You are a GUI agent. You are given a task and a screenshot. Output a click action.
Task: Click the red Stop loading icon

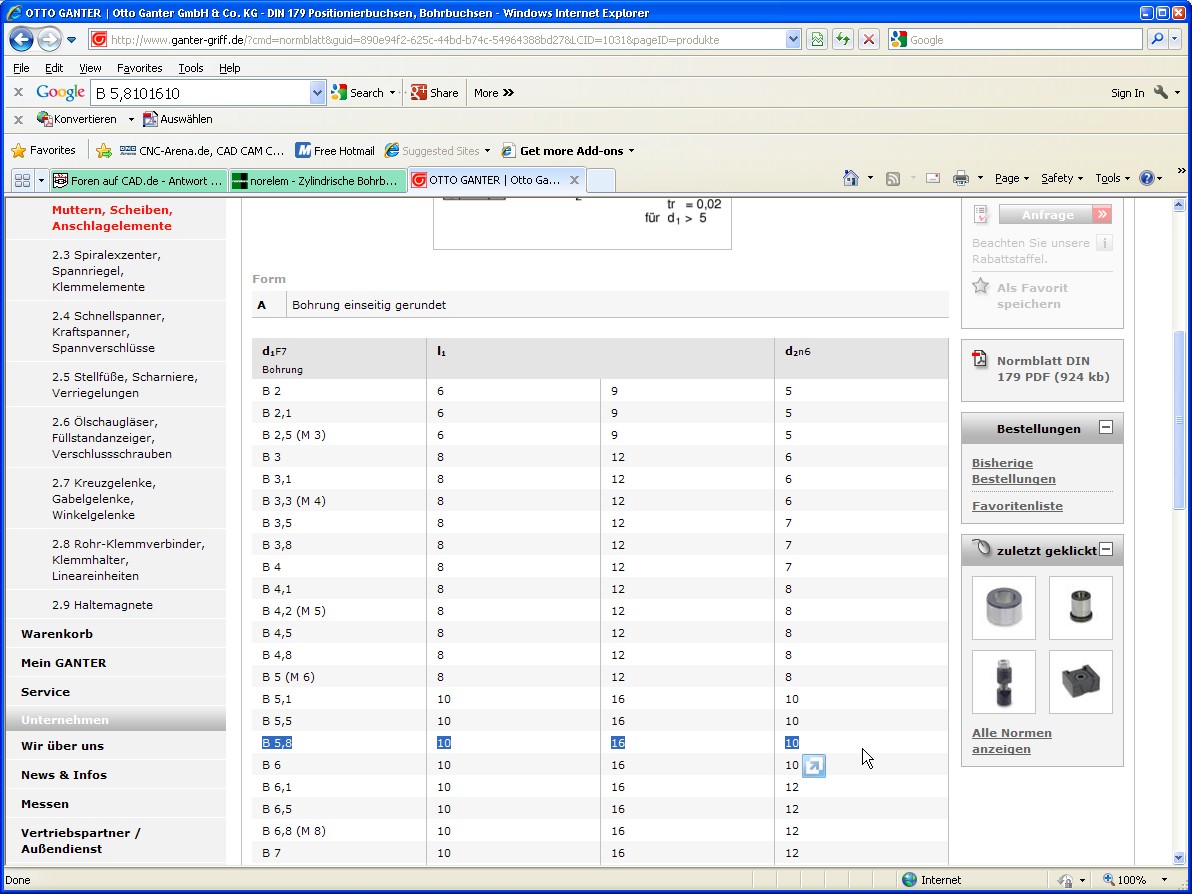click(x=869, y=40)
